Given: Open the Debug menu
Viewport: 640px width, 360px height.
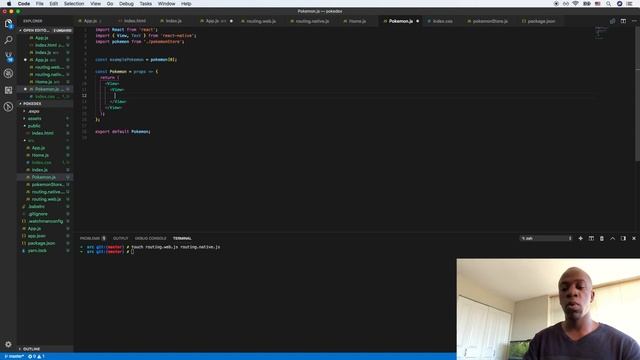Looking at the screenshot, I should (x=126, y=4).
